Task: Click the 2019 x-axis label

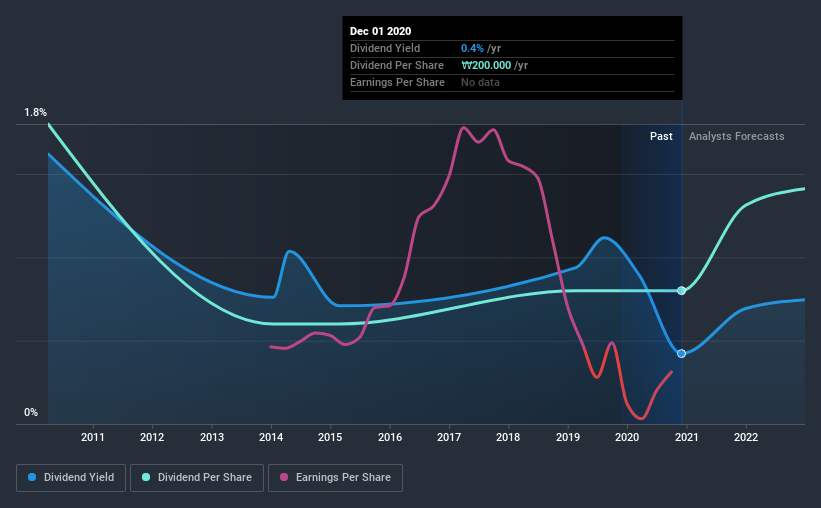Action: 568,437
